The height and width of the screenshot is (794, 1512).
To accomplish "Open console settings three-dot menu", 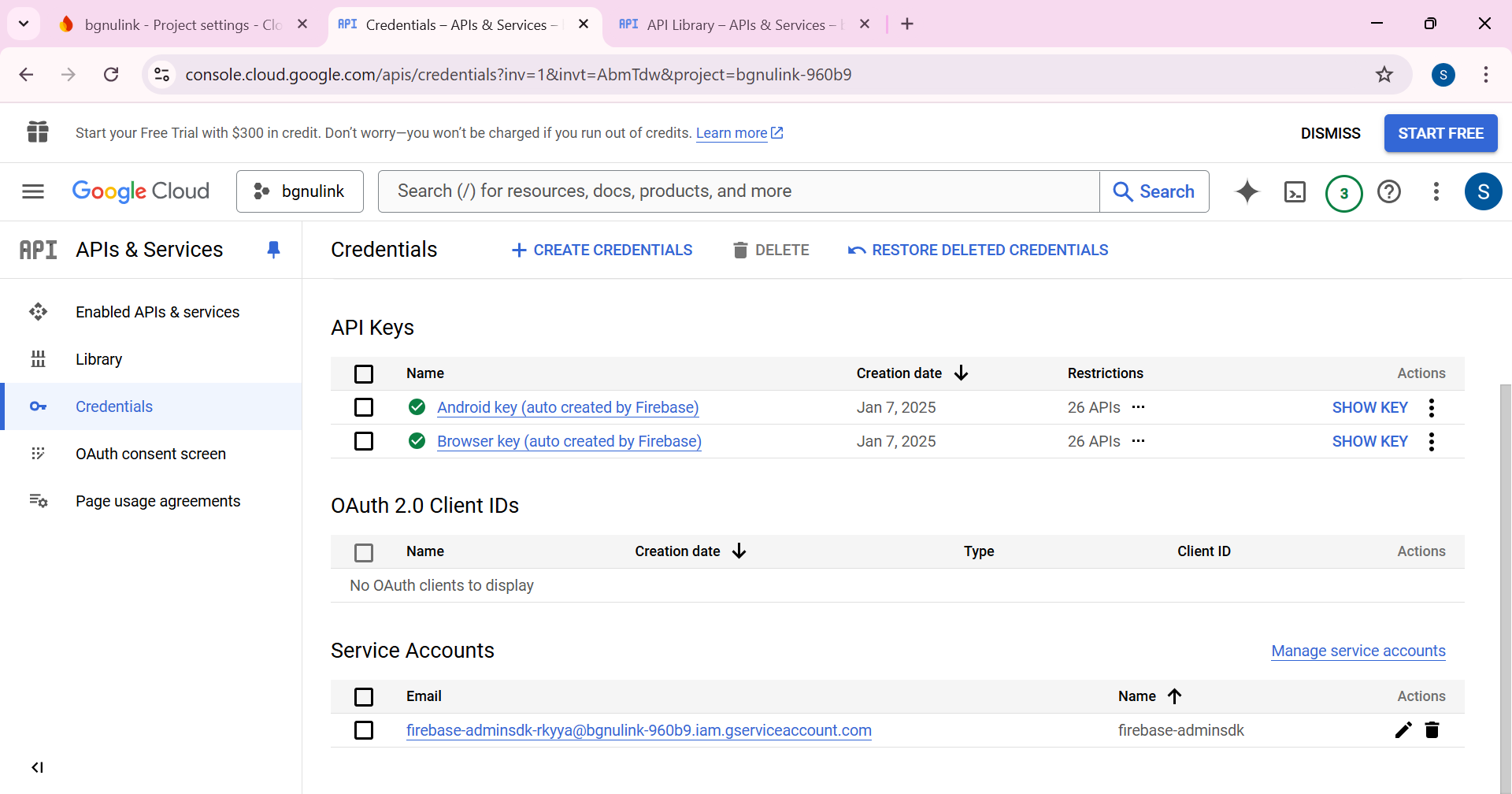I will click(x=1436, y=191).
